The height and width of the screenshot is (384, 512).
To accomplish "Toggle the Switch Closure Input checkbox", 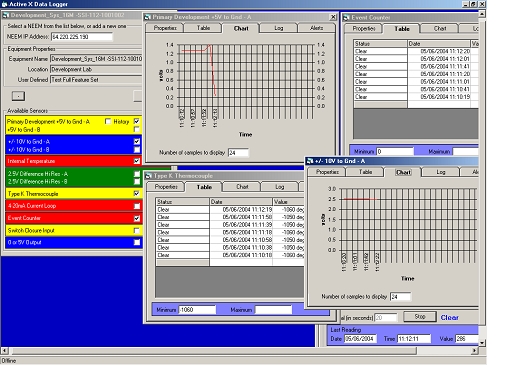I will (x=137, y=230).
